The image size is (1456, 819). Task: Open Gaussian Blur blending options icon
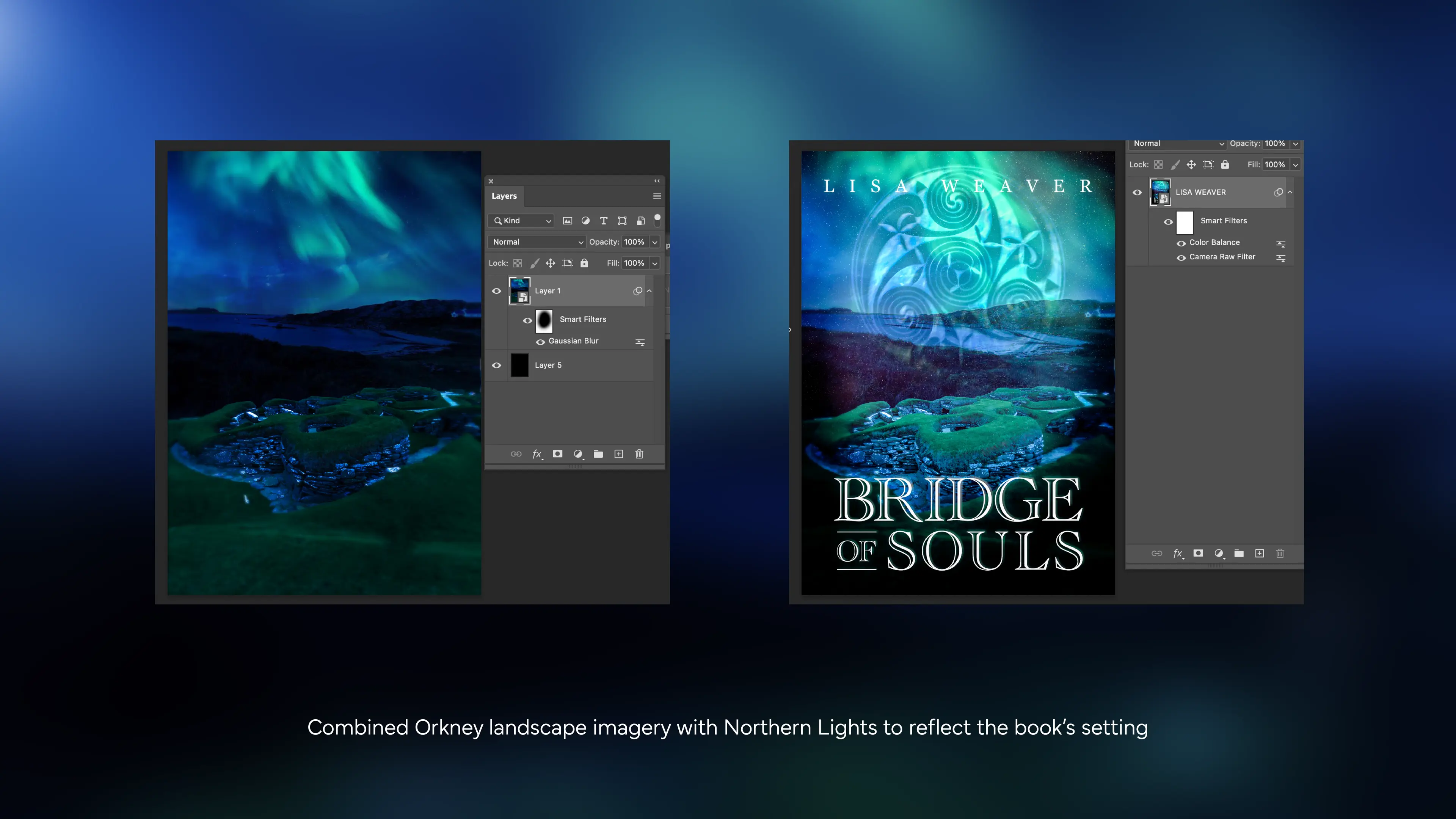[x=640, y=342]
